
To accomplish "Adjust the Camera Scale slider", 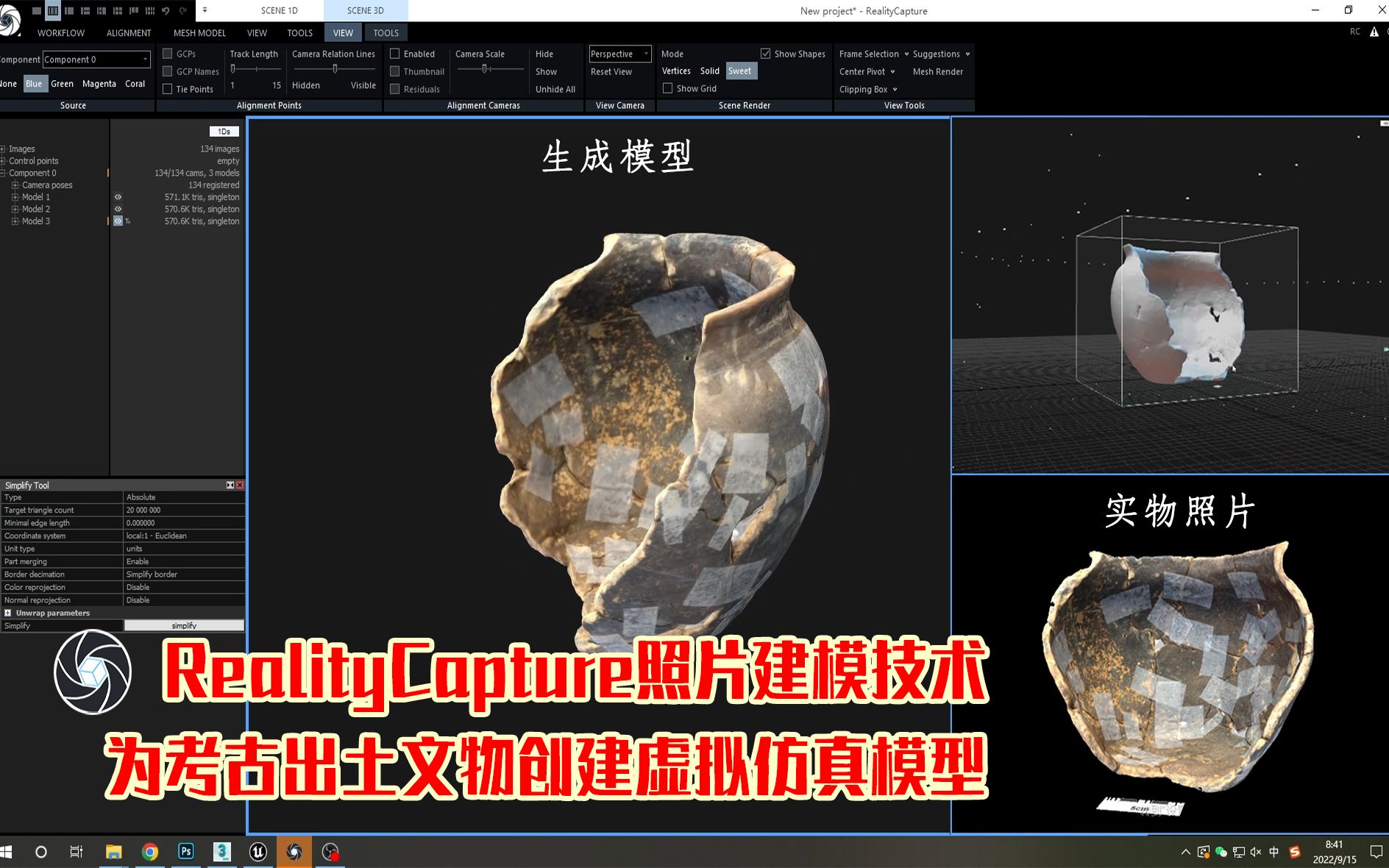I will coord(485,67).
